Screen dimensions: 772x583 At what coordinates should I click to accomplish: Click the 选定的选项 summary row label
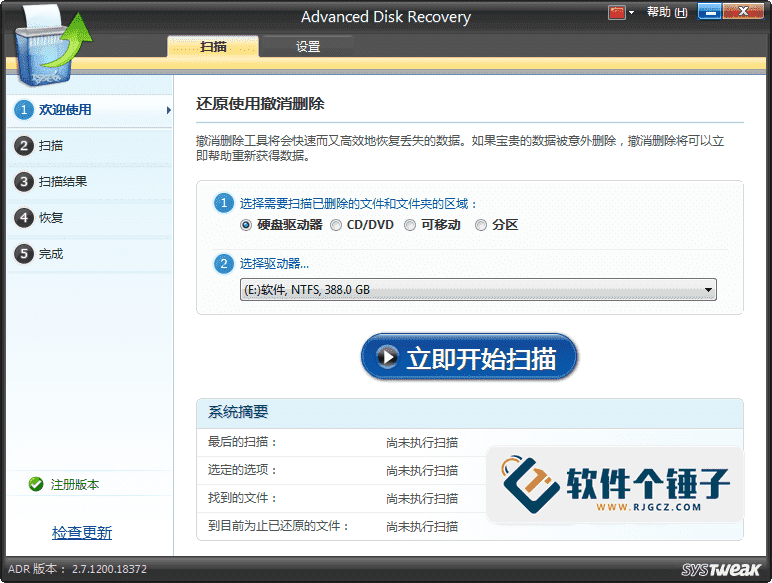(x=242, y=470)
